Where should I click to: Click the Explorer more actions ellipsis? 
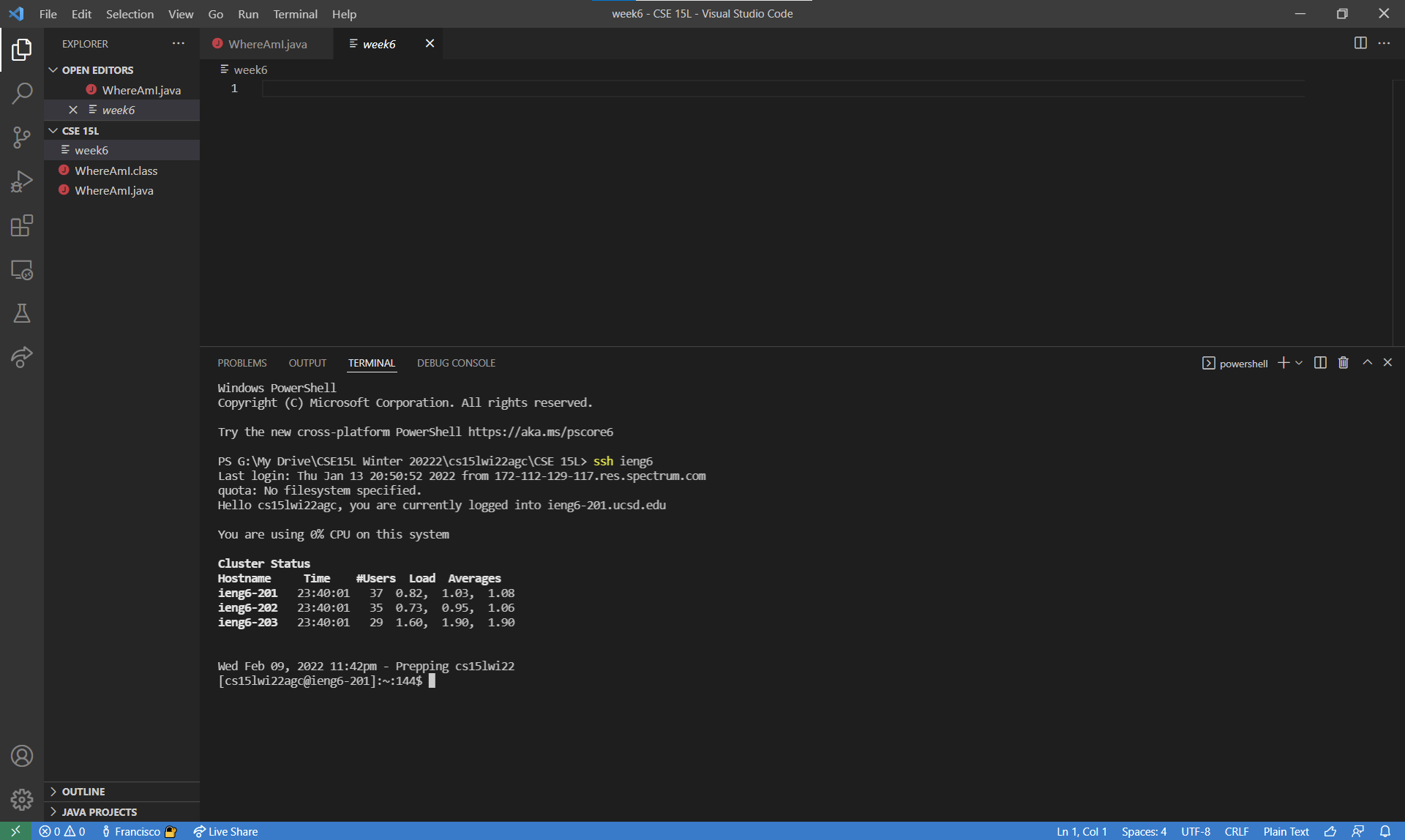click(x=179, y=44)
